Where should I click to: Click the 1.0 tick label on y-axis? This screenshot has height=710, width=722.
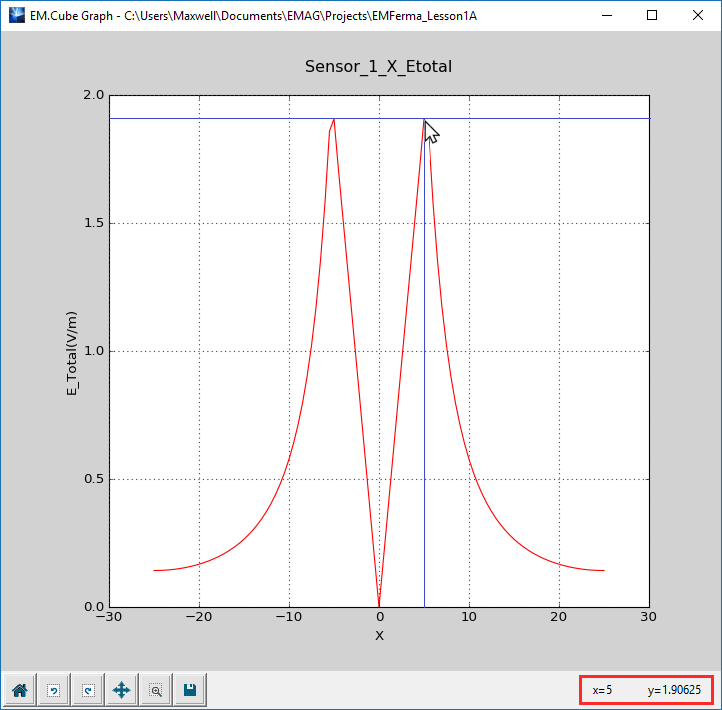[92, 351]
